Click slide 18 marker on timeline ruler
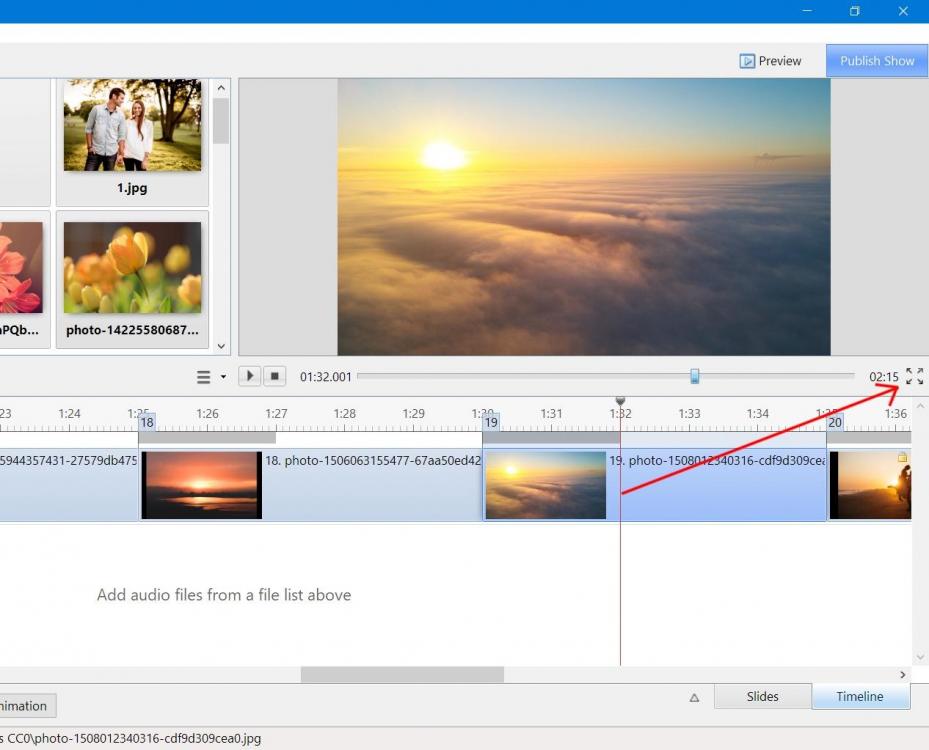 [147, 423]
